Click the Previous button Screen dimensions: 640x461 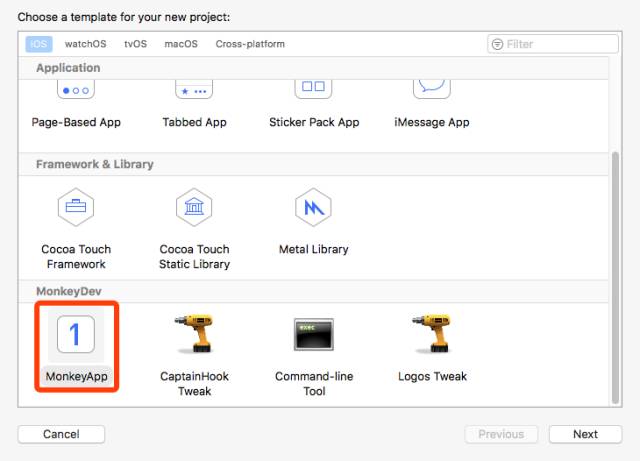[501, 434]
